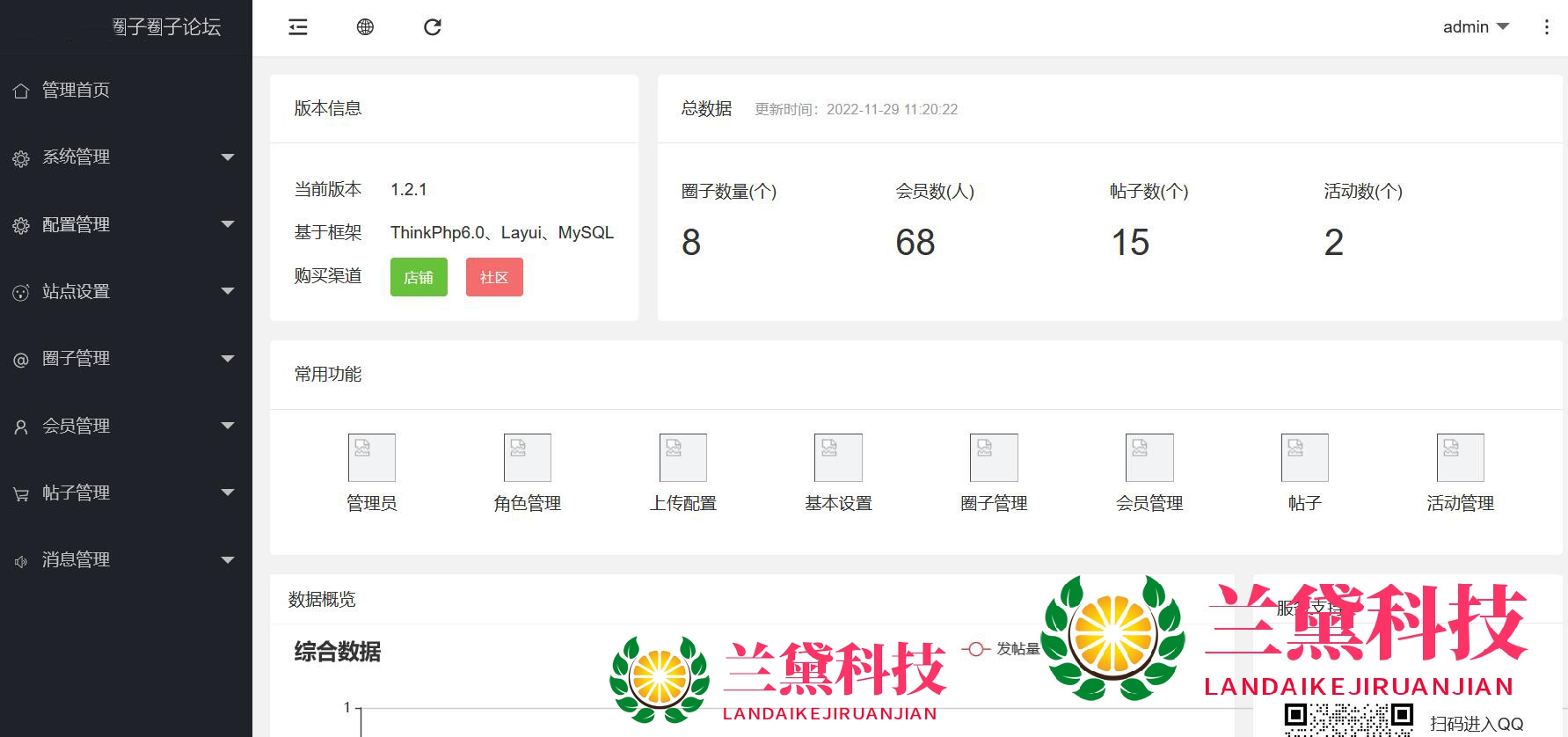Open the admin user dropdown
The image size is (1568, 737).
[1475, 27]
